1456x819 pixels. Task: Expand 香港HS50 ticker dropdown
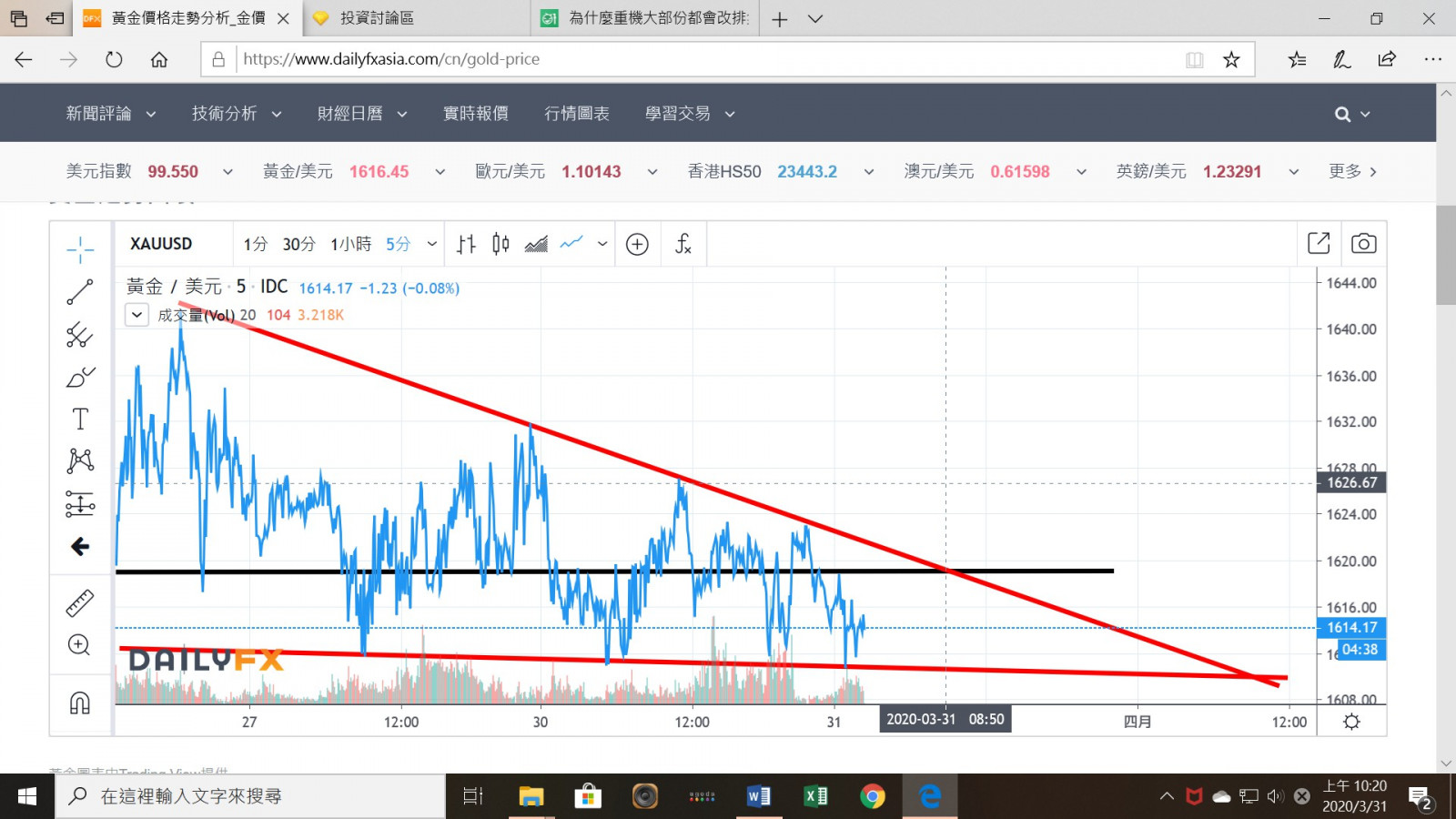click(869, 172)
